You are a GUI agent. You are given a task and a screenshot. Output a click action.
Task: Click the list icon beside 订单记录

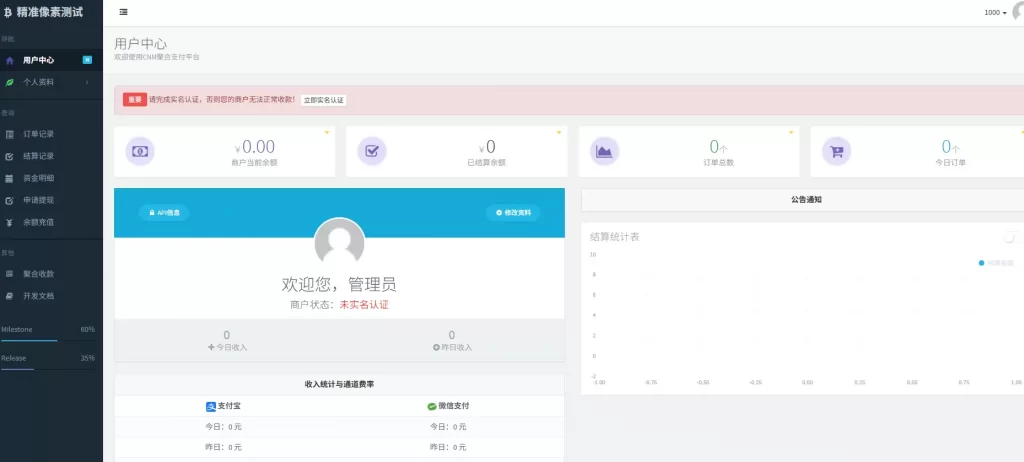(9, 134)
